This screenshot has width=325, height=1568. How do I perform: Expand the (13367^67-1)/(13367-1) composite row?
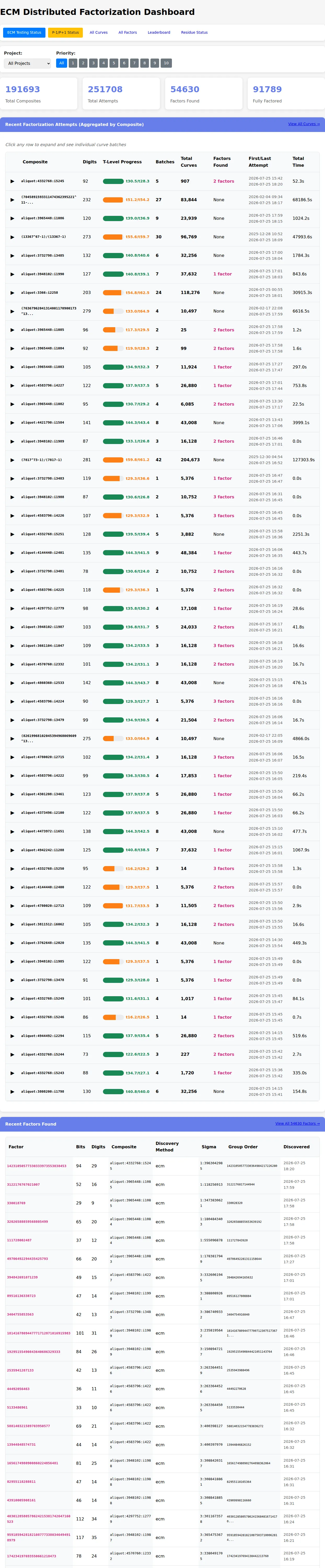pos(12,237)
